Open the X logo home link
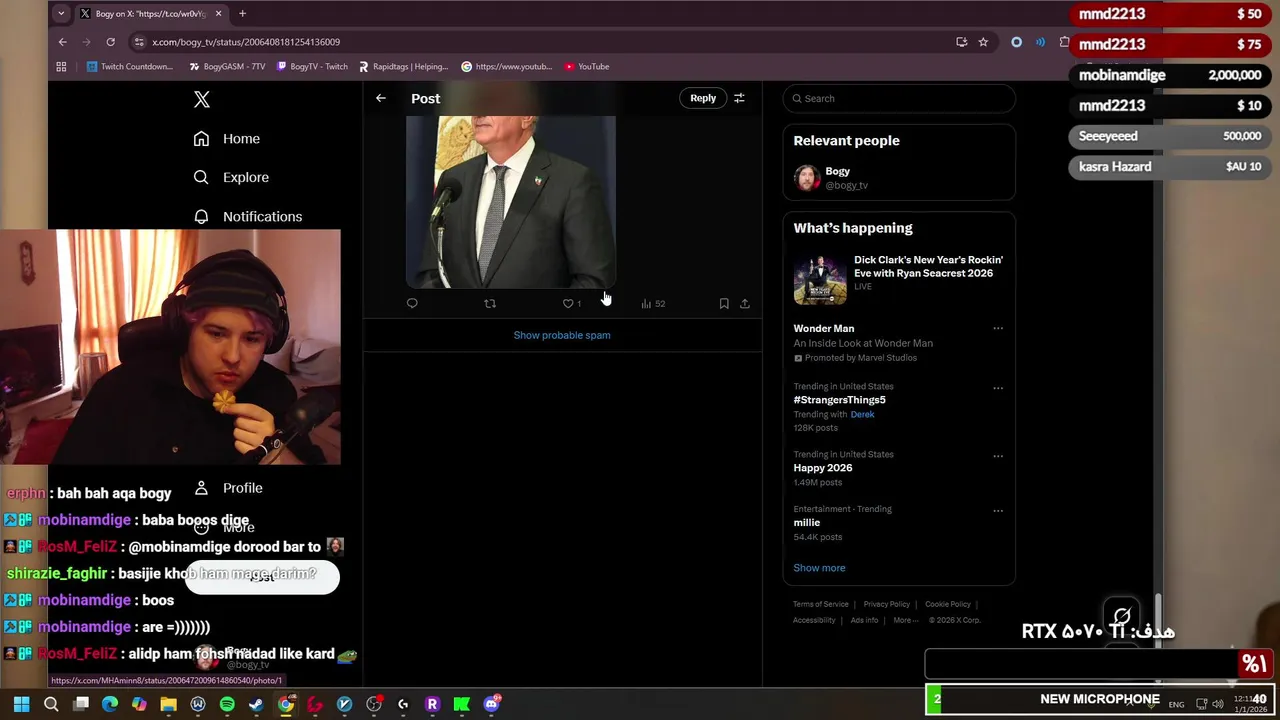The image size is (1280, 720). coord(202,99)
